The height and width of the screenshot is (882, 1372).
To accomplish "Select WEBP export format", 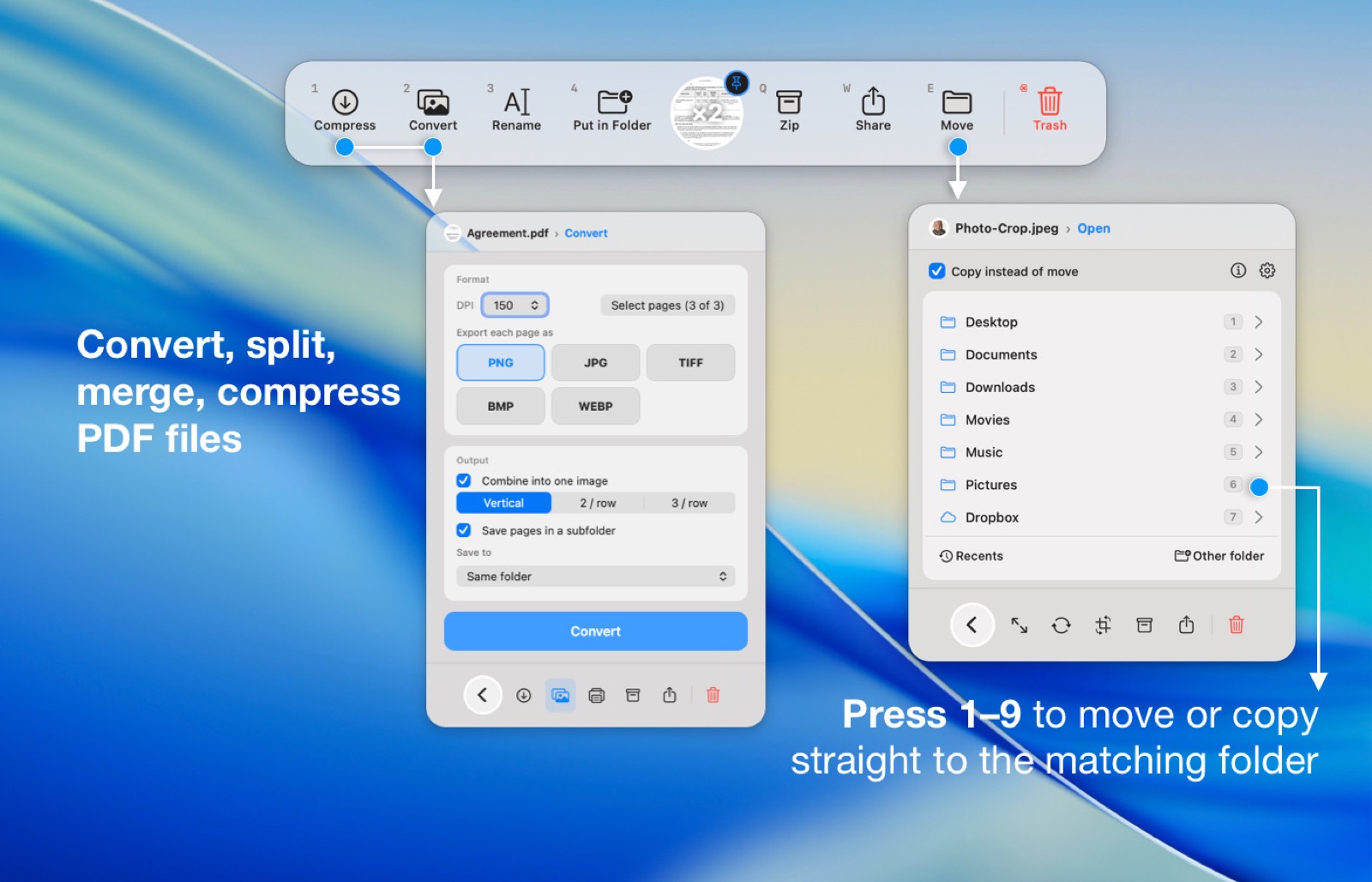I will [596, 406].
